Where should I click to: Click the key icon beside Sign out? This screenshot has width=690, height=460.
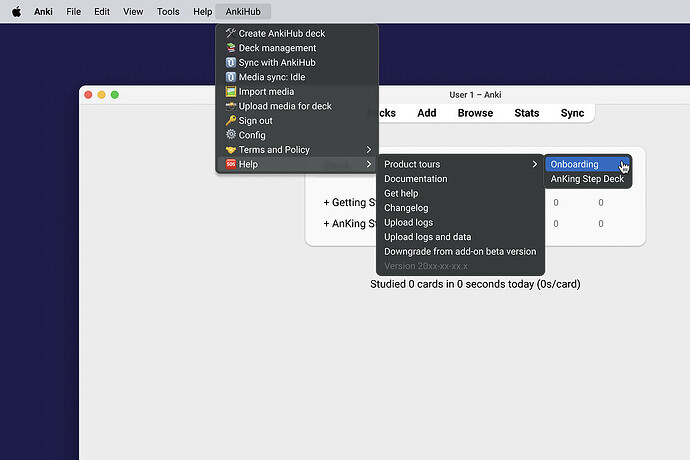(x=231, y=120)
